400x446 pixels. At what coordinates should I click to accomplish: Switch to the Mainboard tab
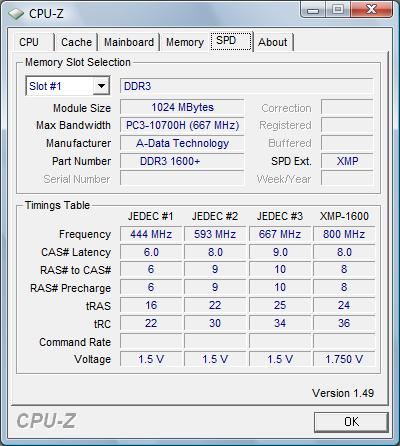point(129,42)
